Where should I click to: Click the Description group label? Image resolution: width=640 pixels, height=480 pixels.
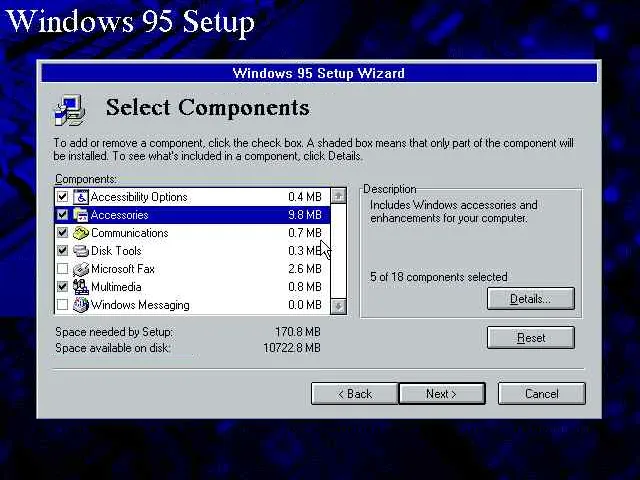tap(389, 189)
